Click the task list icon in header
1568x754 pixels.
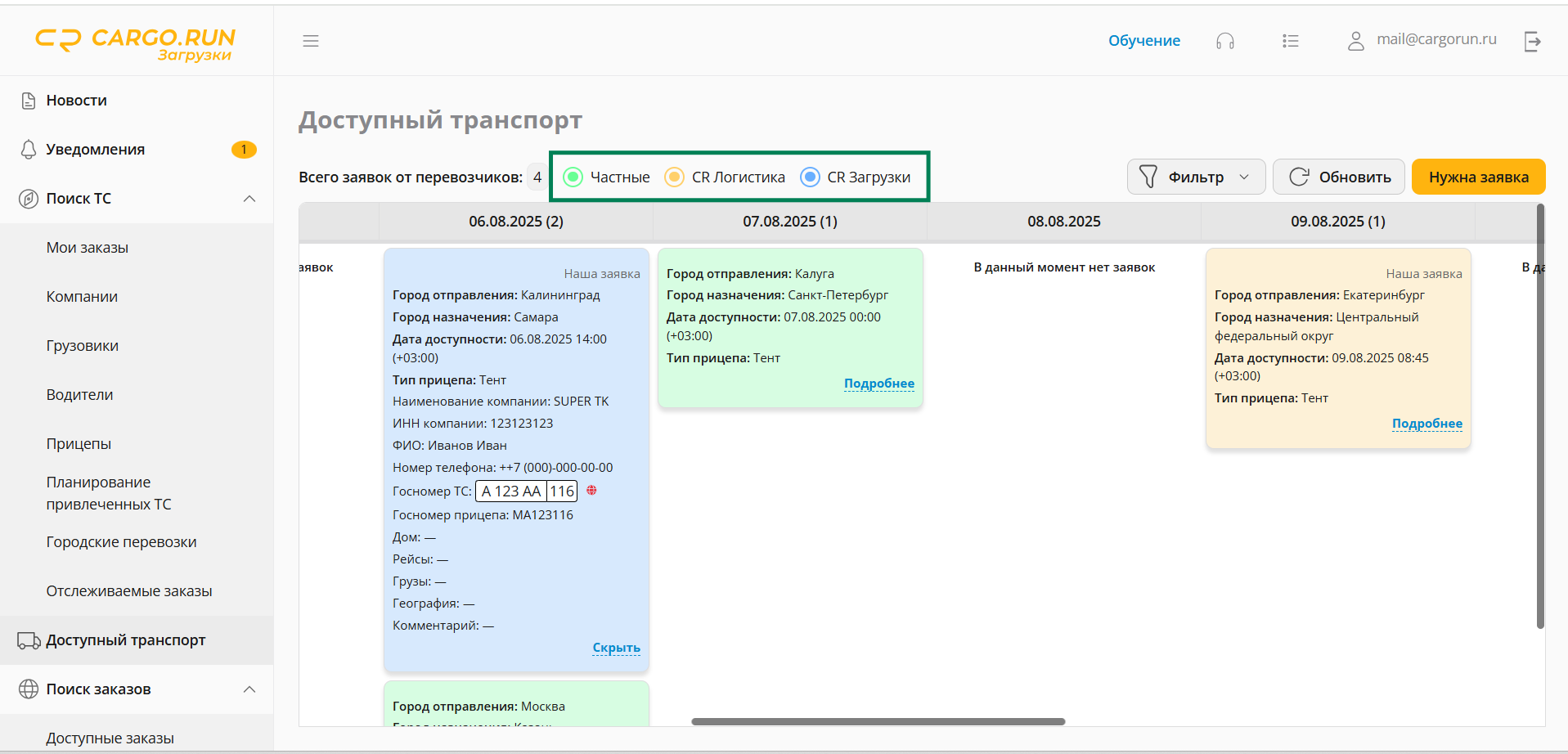pos(1290,41)
